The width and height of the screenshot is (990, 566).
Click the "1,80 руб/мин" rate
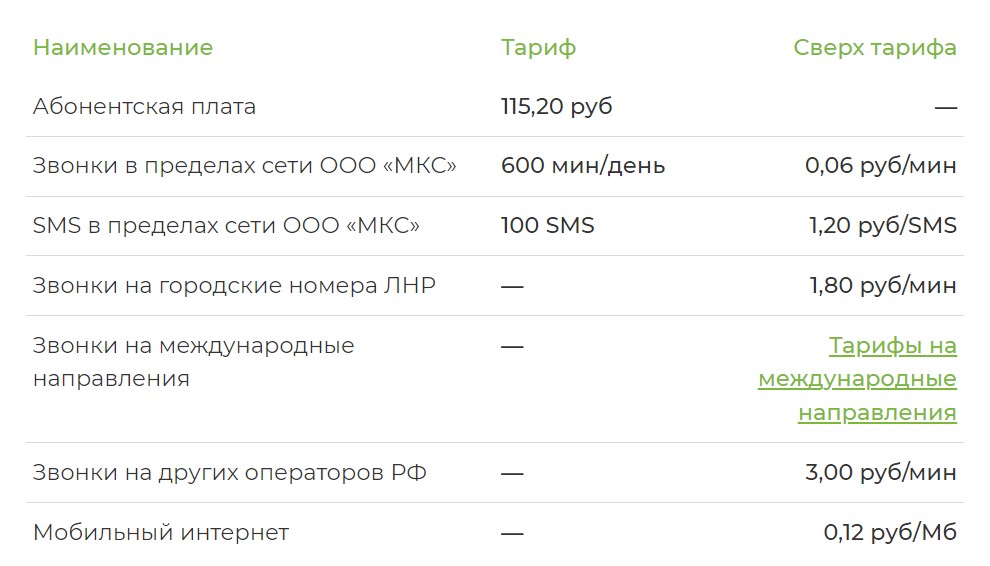click(882, 286)
